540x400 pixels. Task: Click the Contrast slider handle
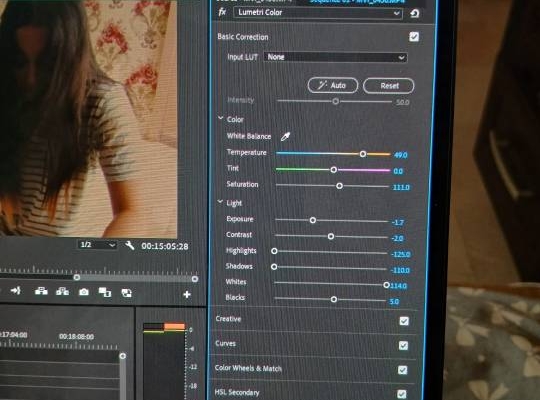click(x=331, y=236)
